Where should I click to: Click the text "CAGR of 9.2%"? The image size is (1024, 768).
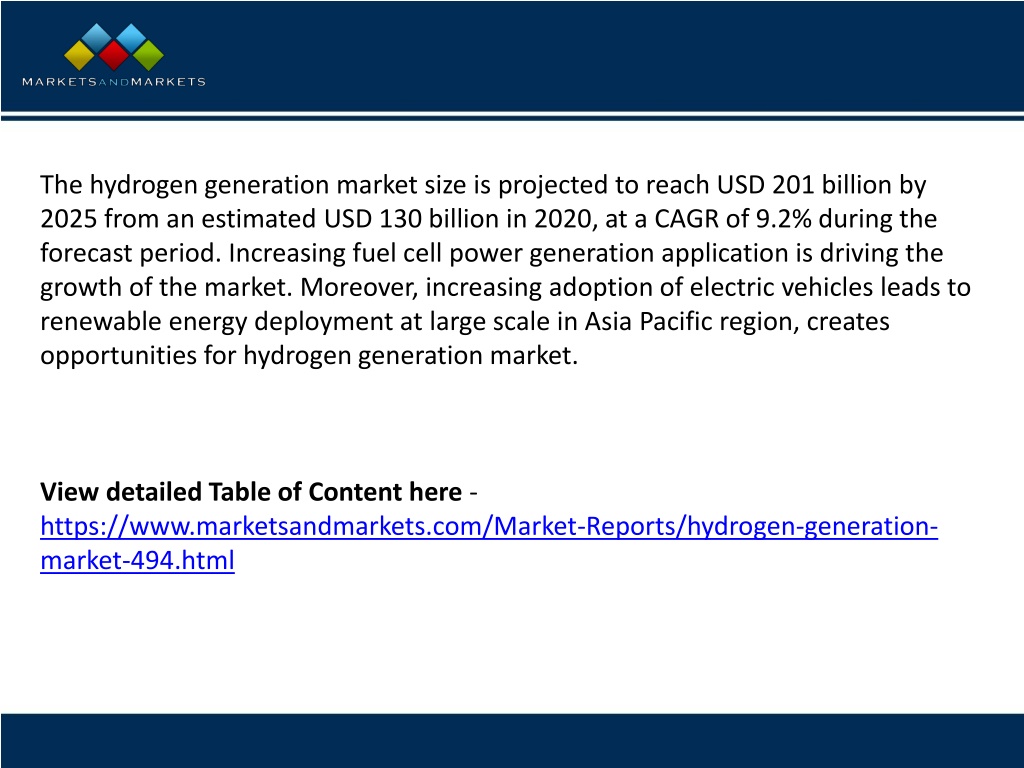pyautogui.click(x=733, y=219)
